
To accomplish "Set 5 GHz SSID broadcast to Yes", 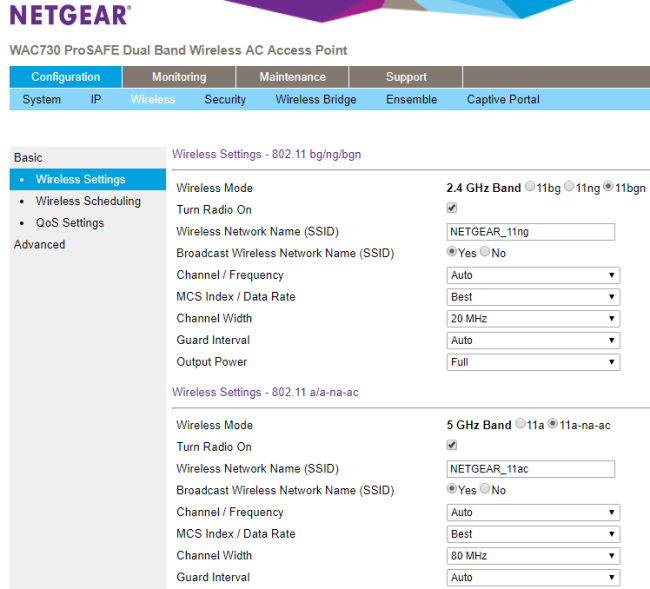I will pyautogui.click(x=451, y=489).
